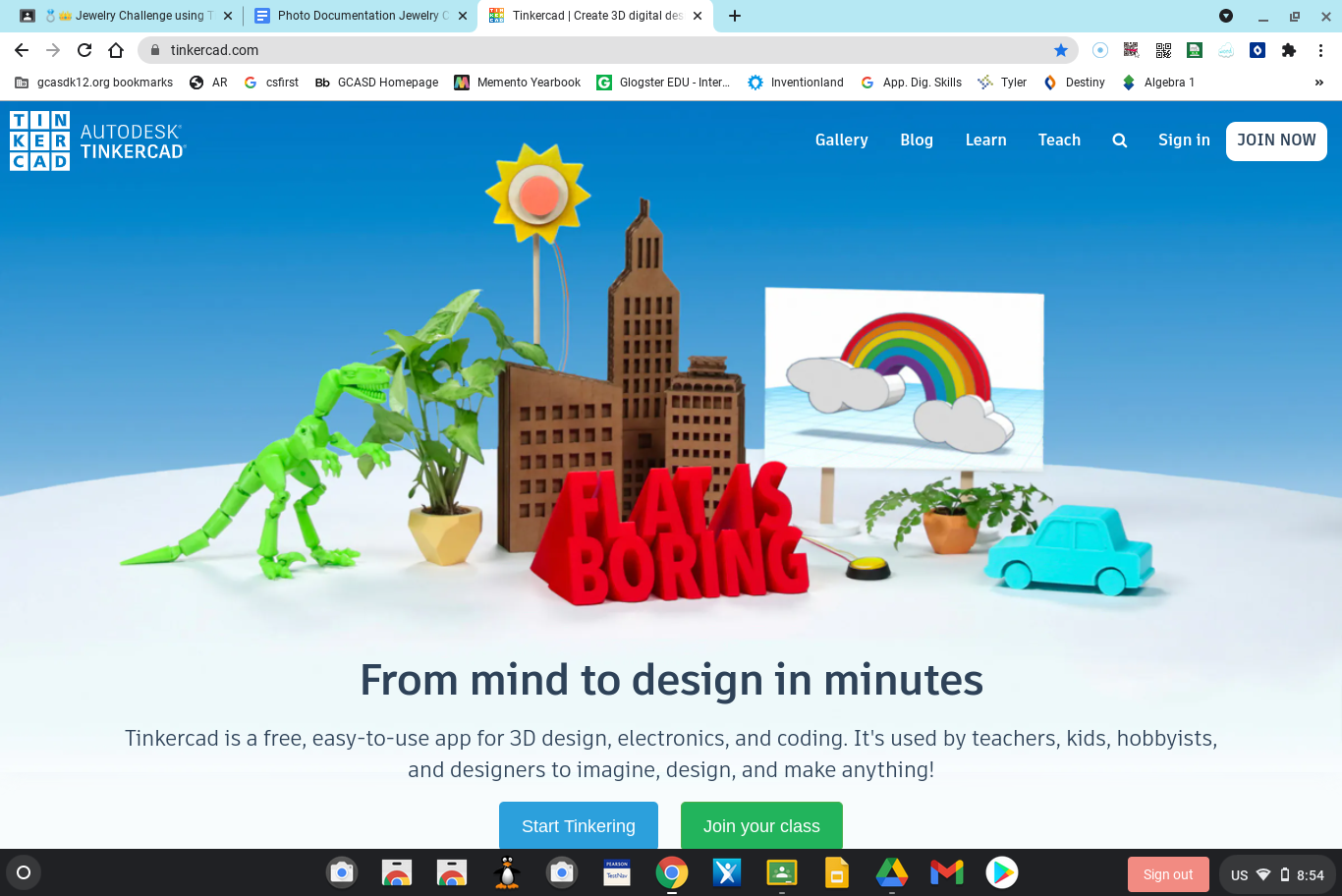The image size is (1342, 896).
Task: Click the blue circle extension icon
Action: click(x=1100, y=50)
